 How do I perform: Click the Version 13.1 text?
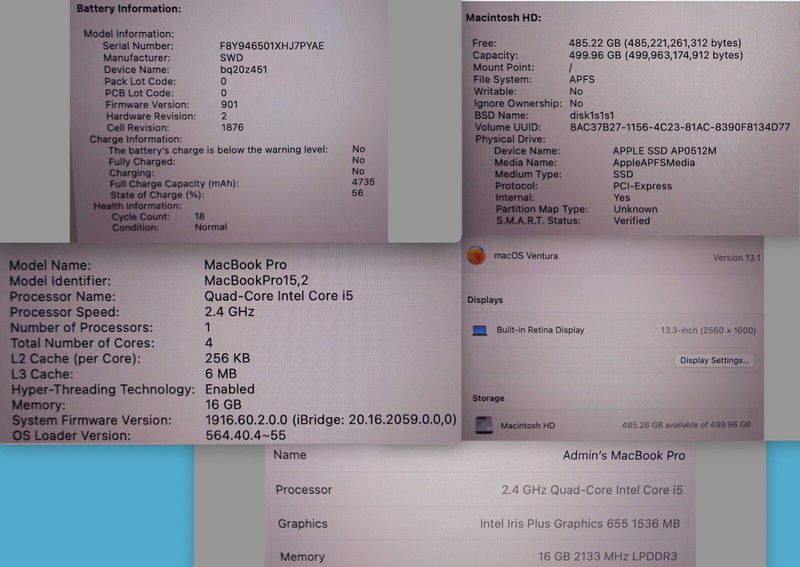[736, 258]
